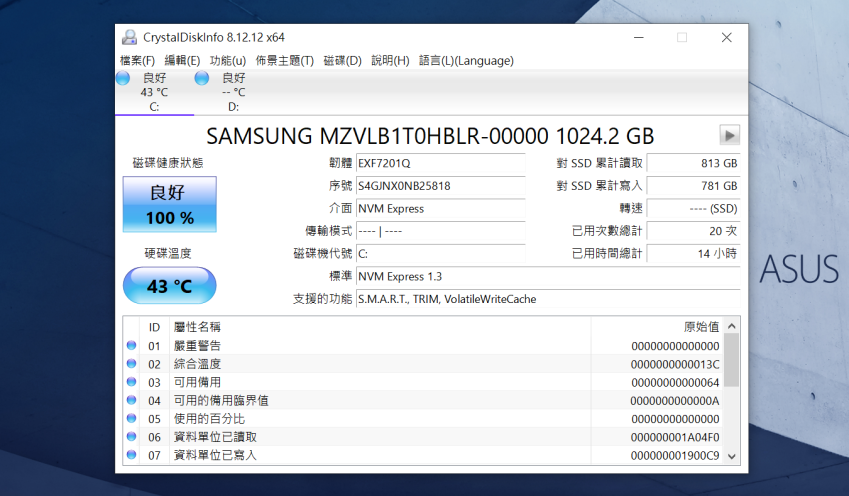
Task: Select the C: drive tab
Action: point(154,92)
